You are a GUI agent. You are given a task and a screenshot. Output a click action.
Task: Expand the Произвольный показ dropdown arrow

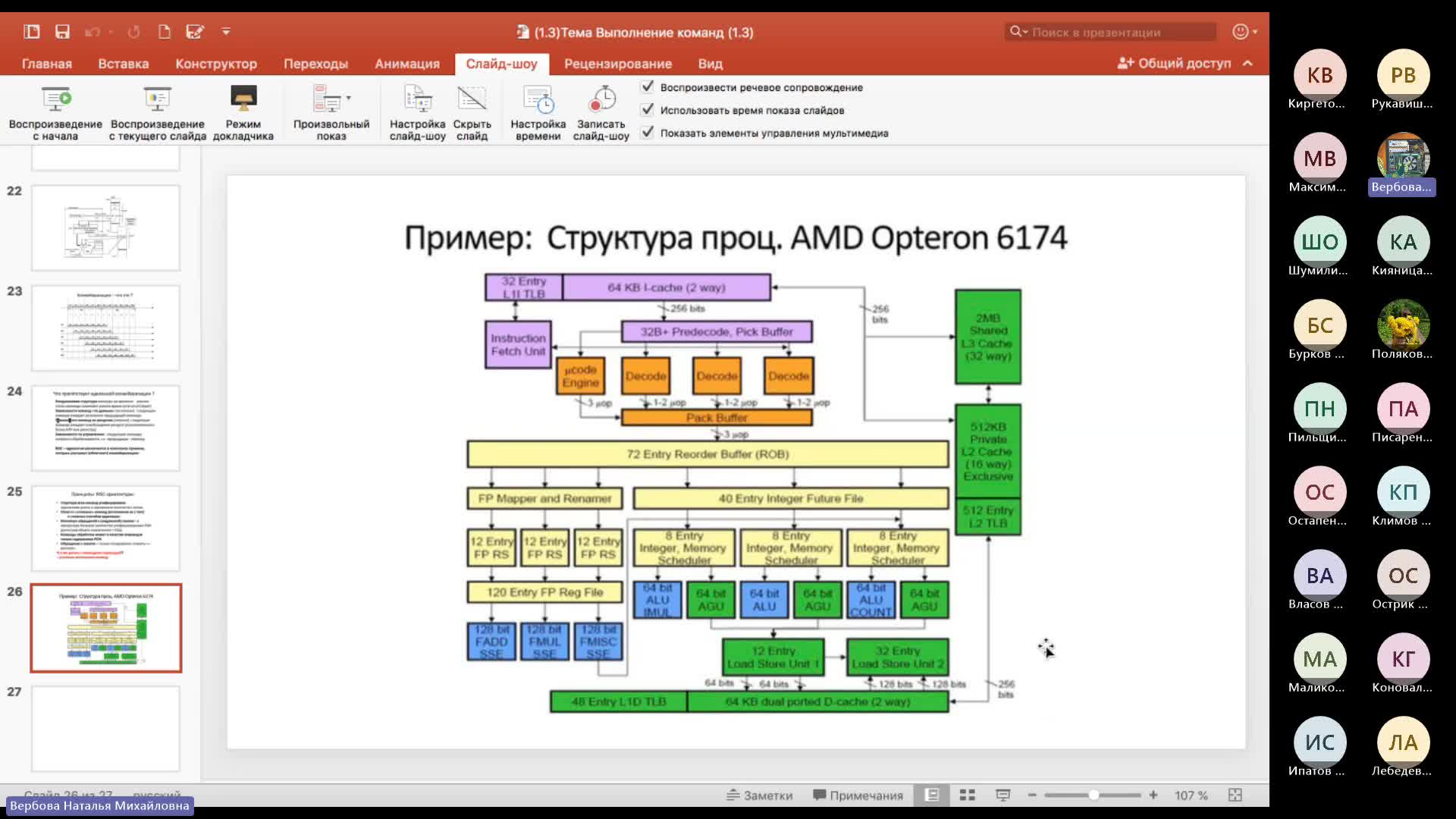(349, 98)
